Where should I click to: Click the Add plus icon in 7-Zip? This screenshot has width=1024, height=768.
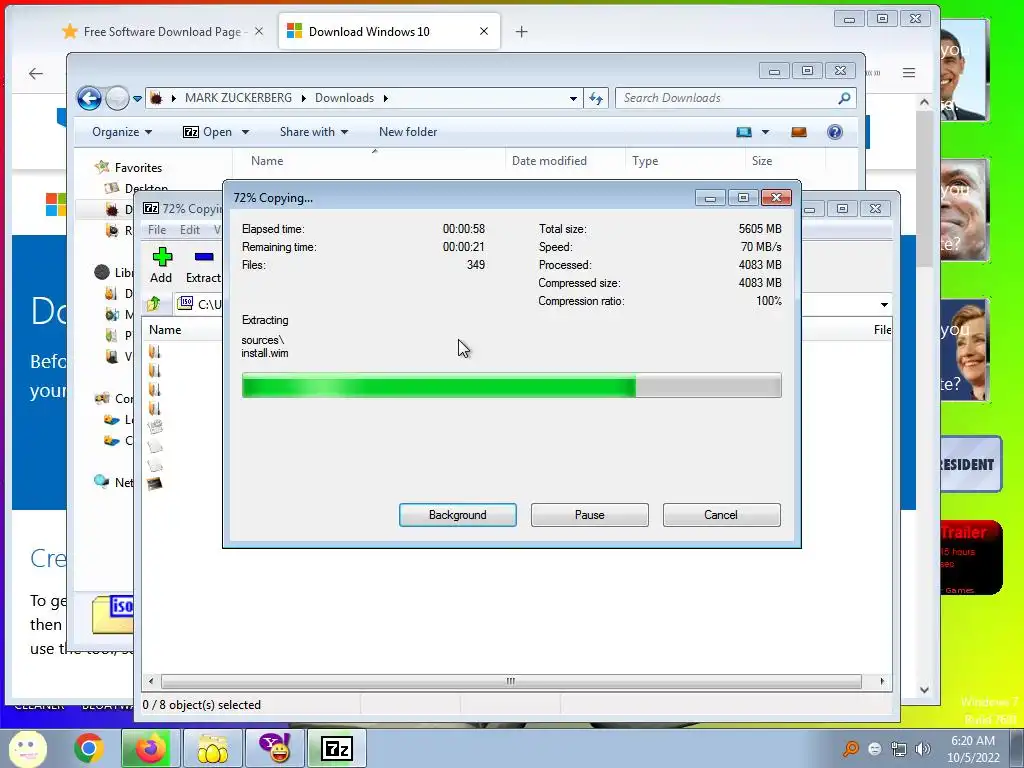click(x=162, y=257)
